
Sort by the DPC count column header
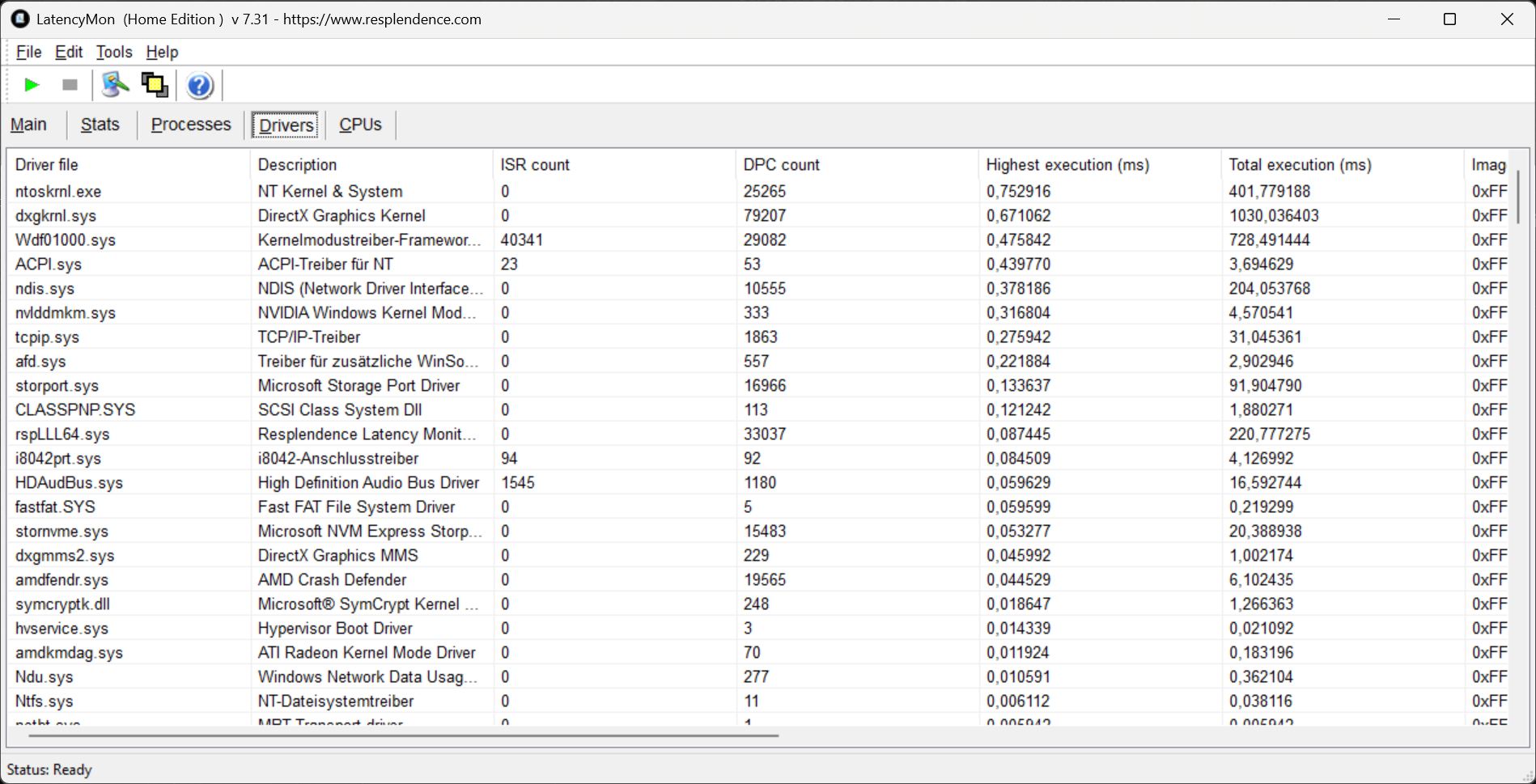[781, 165]
